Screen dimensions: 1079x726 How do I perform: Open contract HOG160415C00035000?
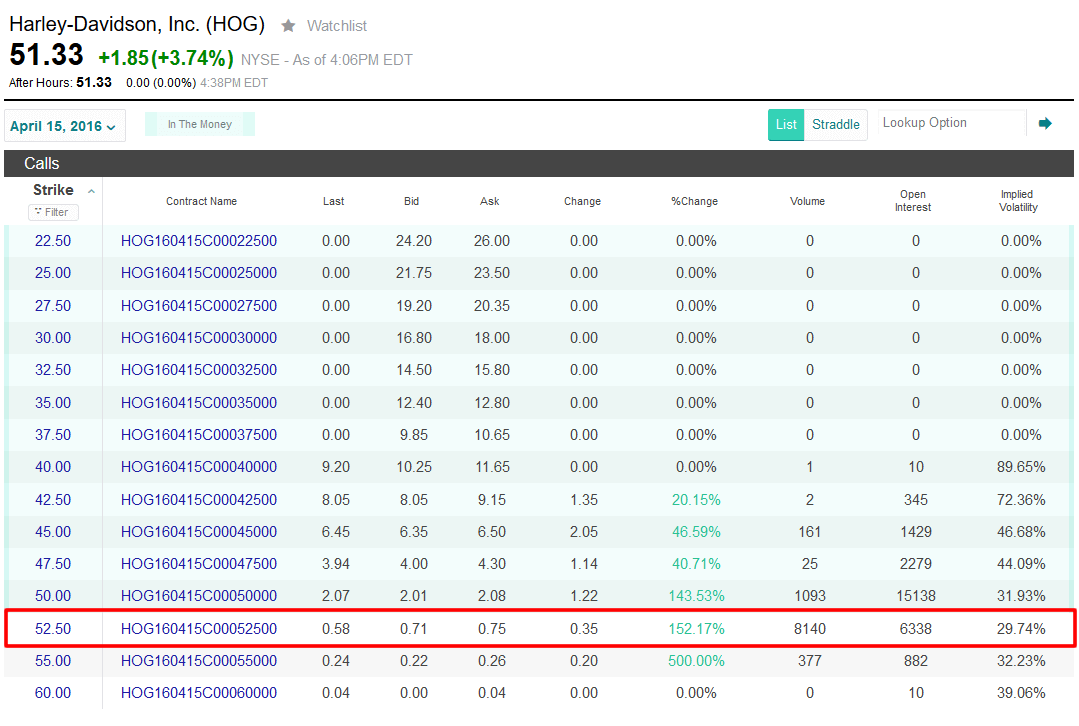199,403
